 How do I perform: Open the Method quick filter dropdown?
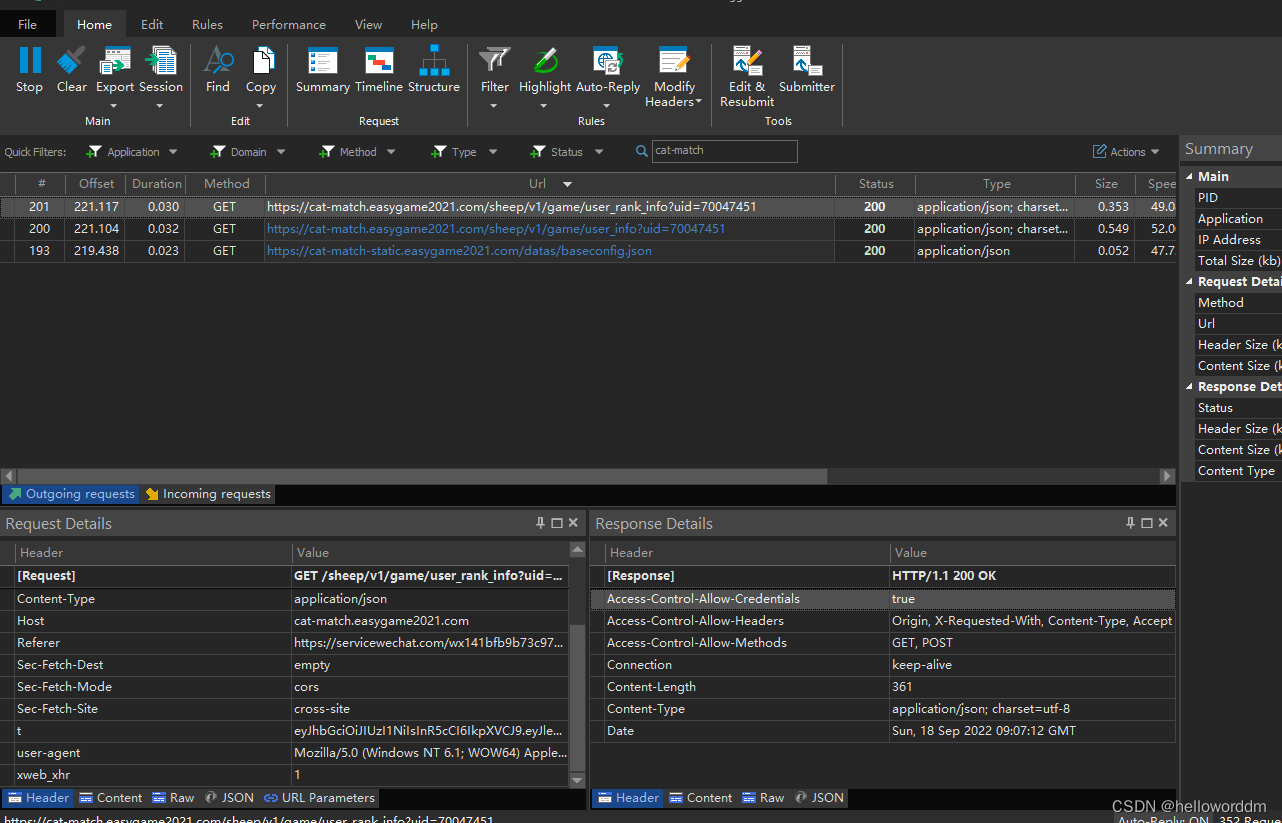[391, 152]
